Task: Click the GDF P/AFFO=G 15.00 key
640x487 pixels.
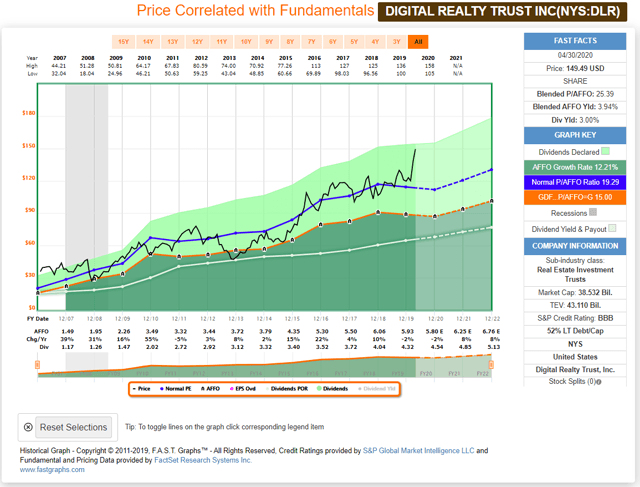Action: point(575,197)
